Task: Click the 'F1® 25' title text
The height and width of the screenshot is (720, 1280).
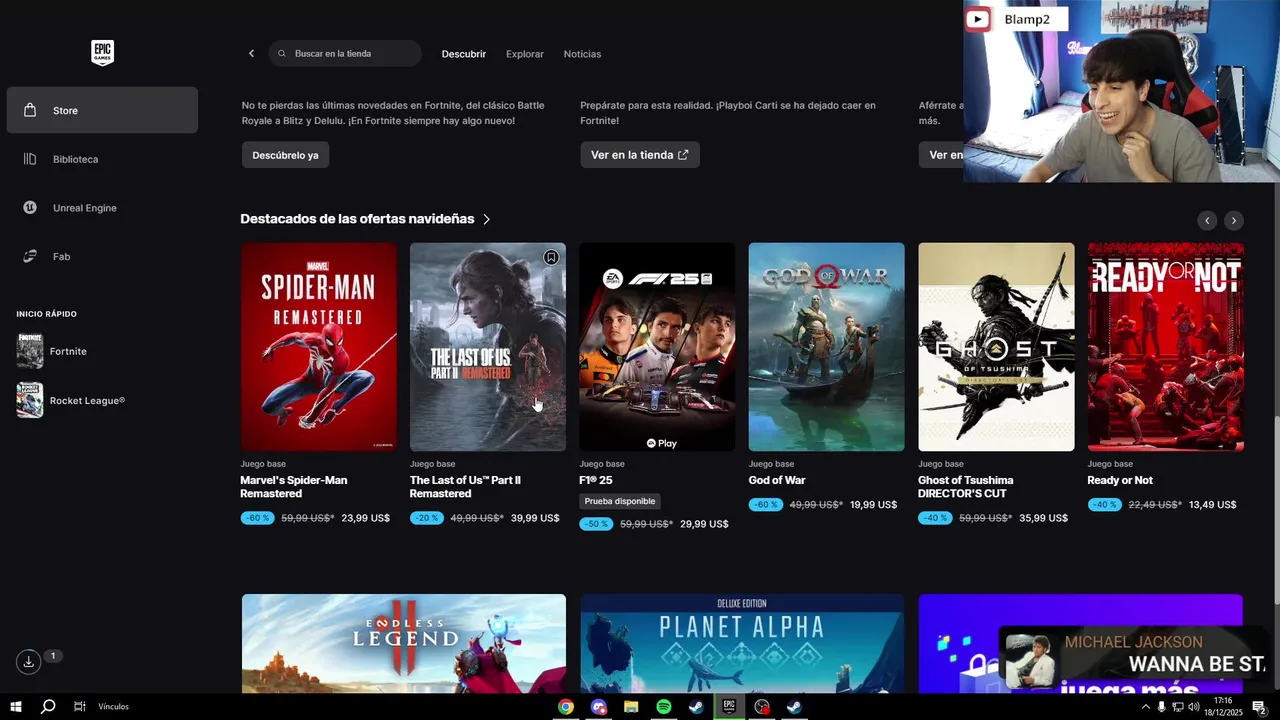Action: point(596,481)
